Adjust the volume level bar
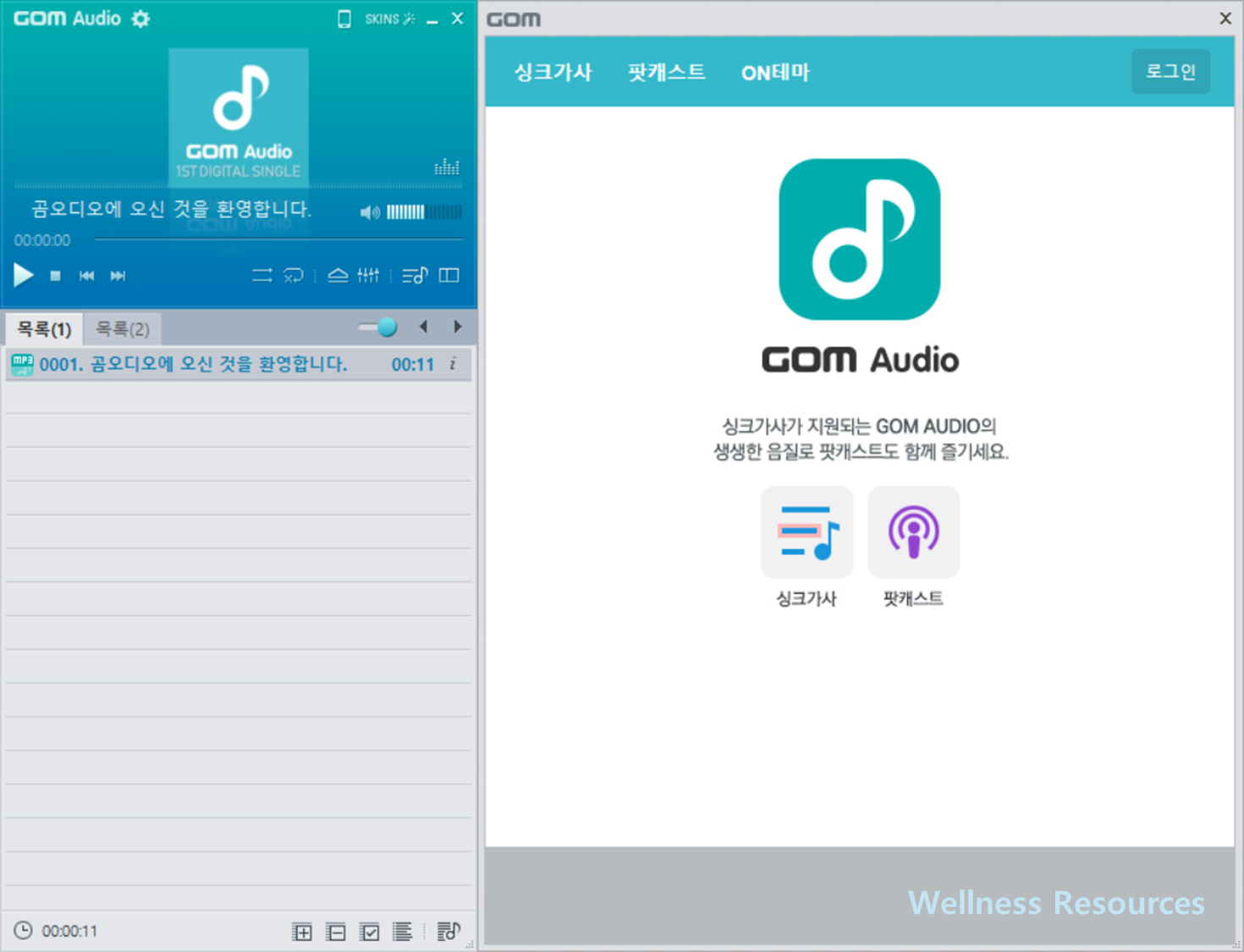Viewport: 1244px width, 952px height. pos(425,212)
